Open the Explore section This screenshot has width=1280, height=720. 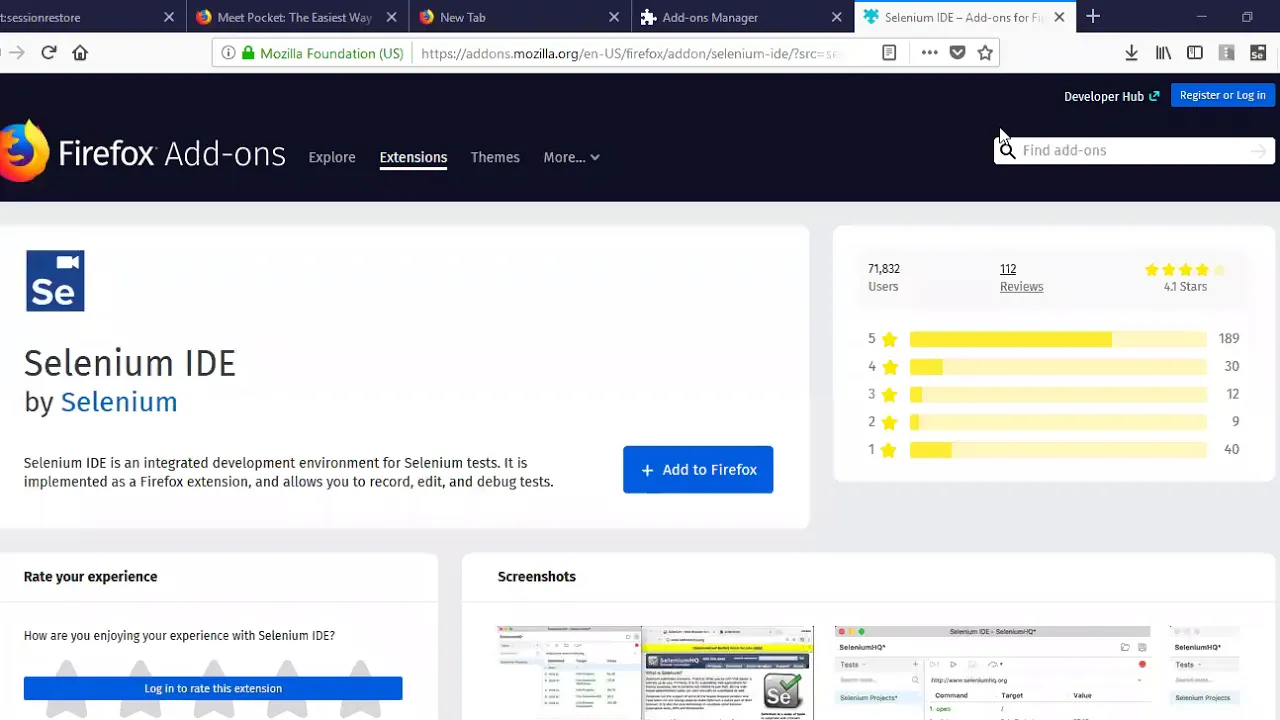click(332, 157)
